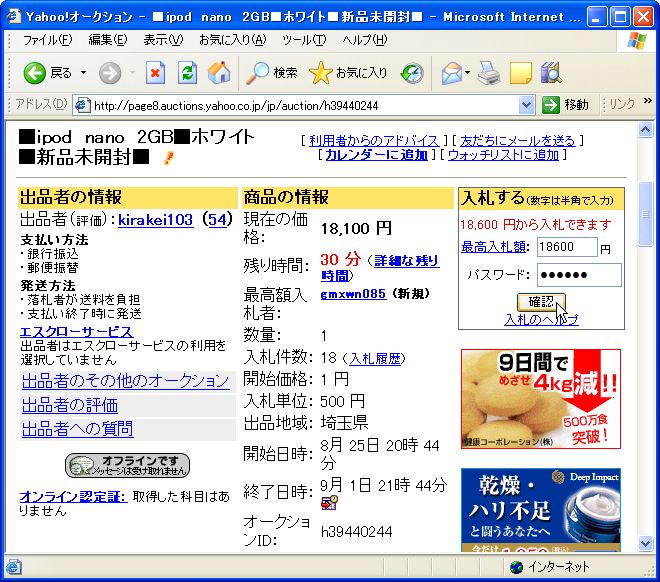Click IE icon in window title bar
The image size is (660, 582).
13,16
